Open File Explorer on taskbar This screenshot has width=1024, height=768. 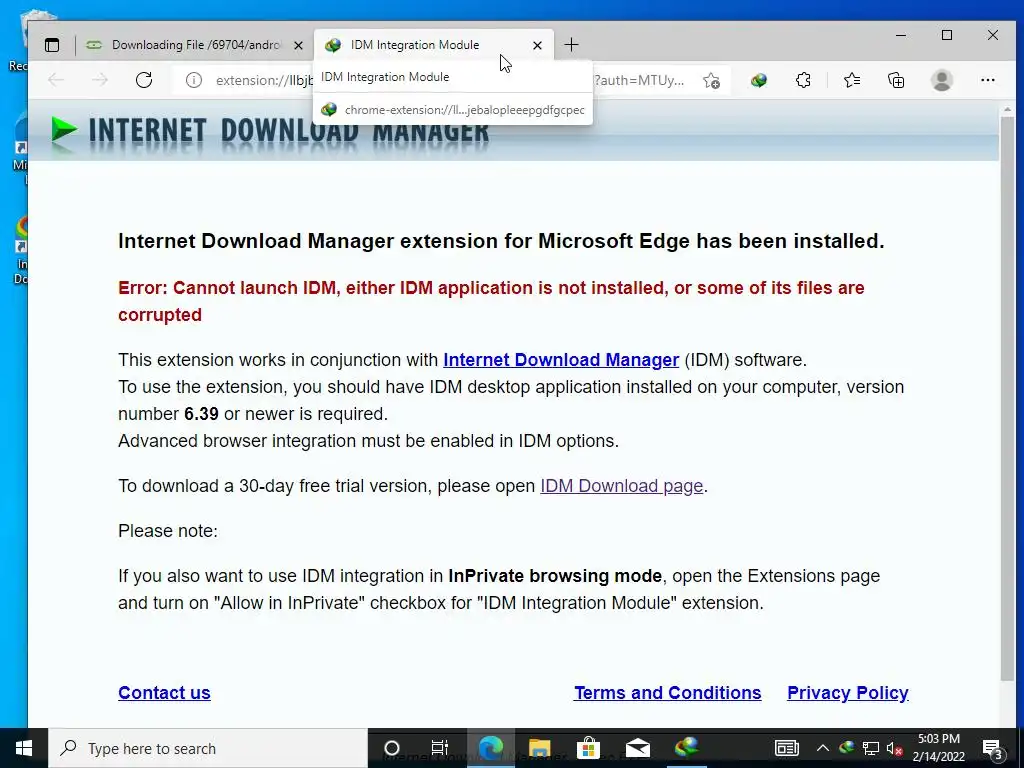coord(539,748)
